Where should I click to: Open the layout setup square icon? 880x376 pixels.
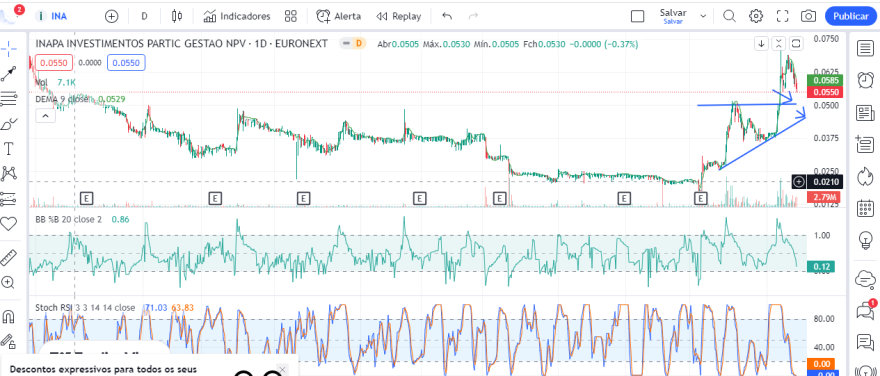638,16
